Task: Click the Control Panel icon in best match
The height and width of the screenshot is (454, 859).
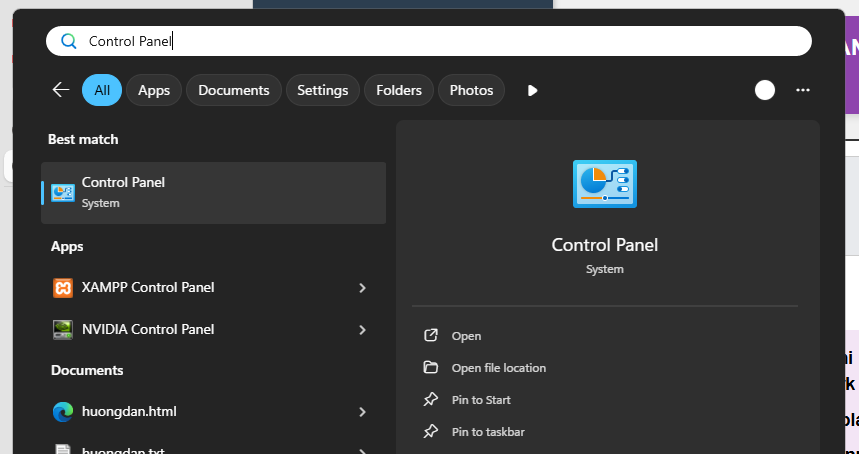Action: (63, 193)
